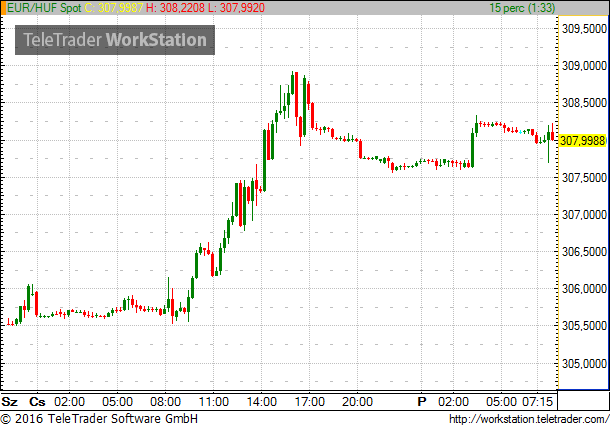Click the 07:15 time axis label
This screenshot has width=610, height=428.
click(x=538, y=401)
